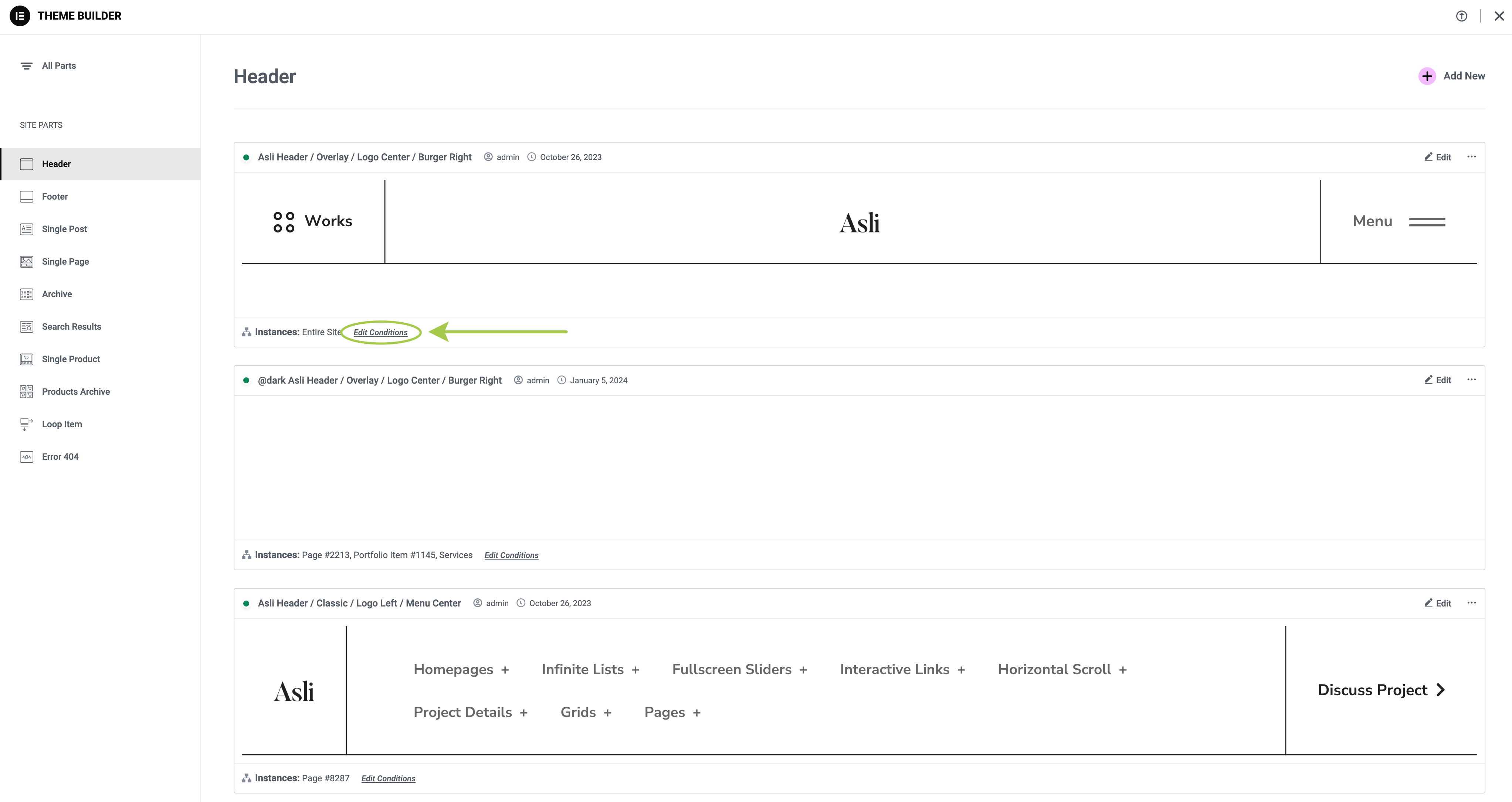Screen dimensions: 1512x802
Task: Edit Conditions for Page #8287 header
Action: coord(388,779)
